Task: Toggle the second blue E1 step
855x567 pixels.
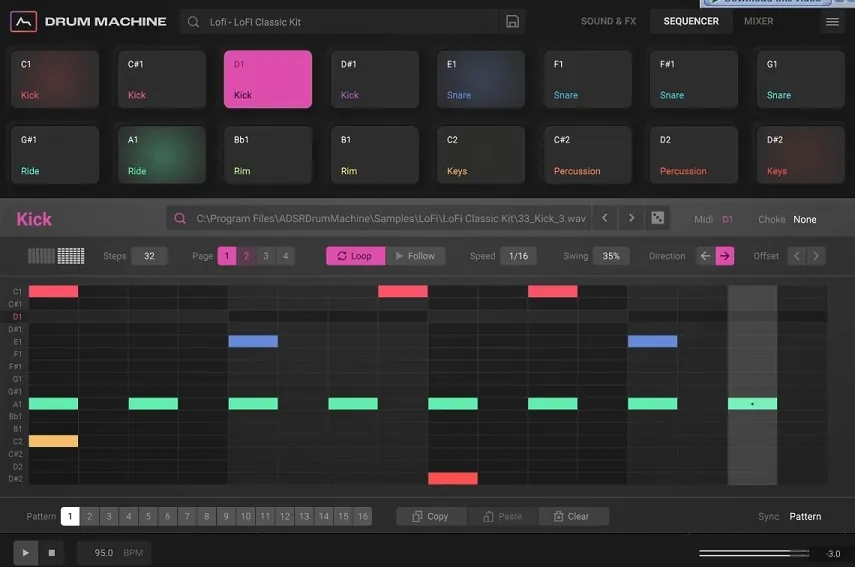Action: tap(653, 341)
